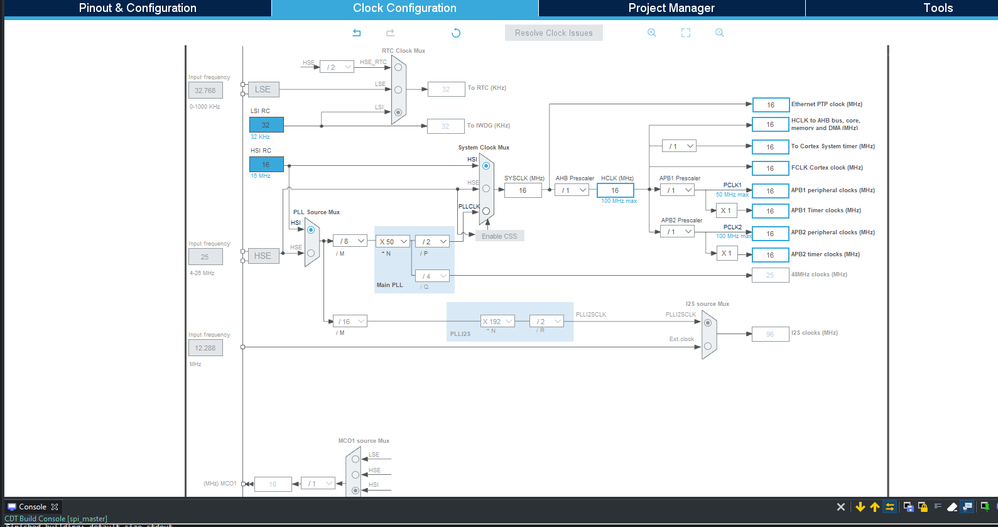Switch to Pinout & Configuration tab
Image resolution: width=998 pixels, height=527 pixels.
[x=137, y=8]
